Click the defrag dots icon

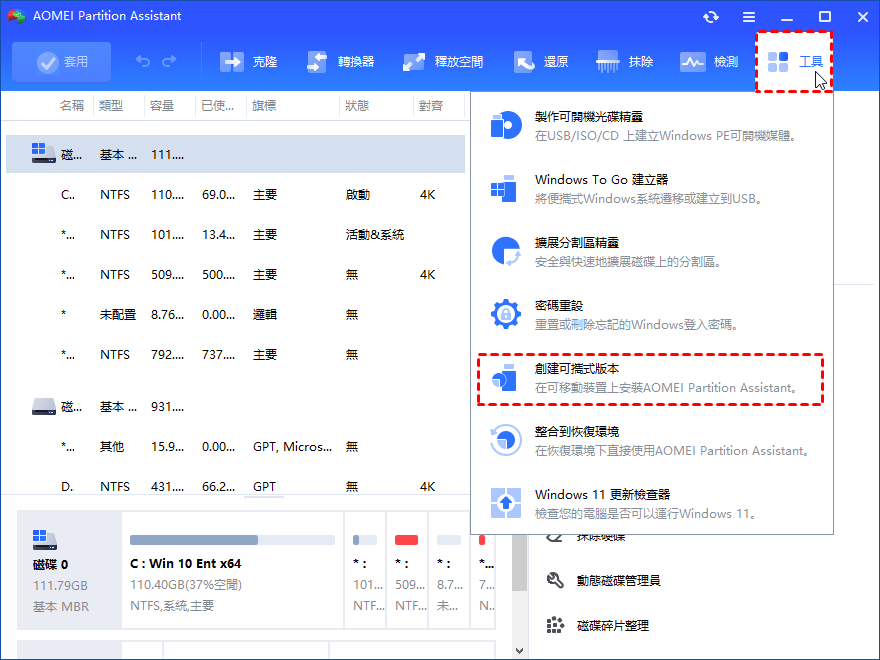[x=555, y=625]
